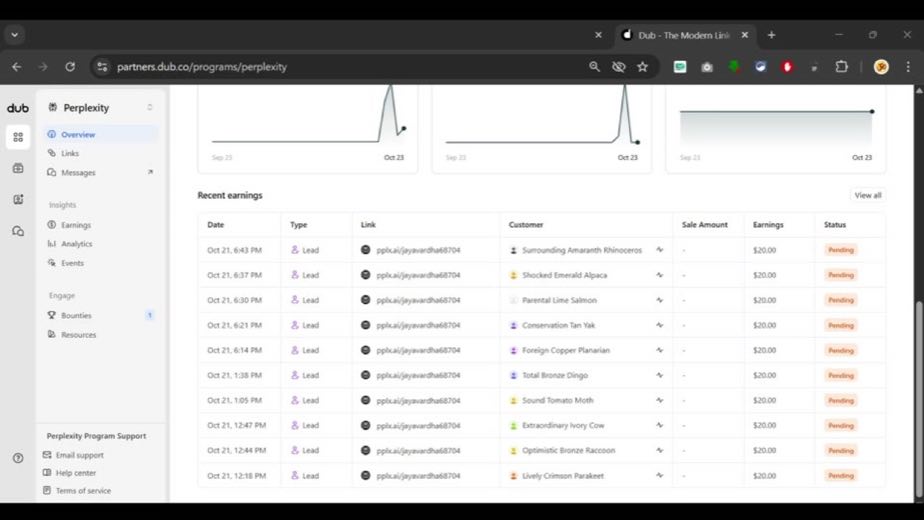Open the profile card icon in left rail
This screenshot has height=520, width=924.
click(18, 200)
